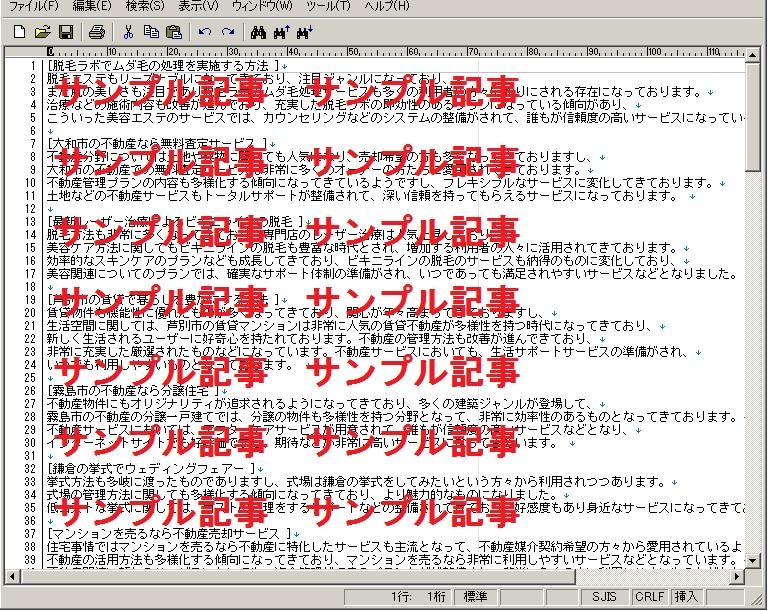The width and height of the screenshot is (768, 611).
Task: Find previous with binoculars up-arrow icon
Action: [282, 32]
